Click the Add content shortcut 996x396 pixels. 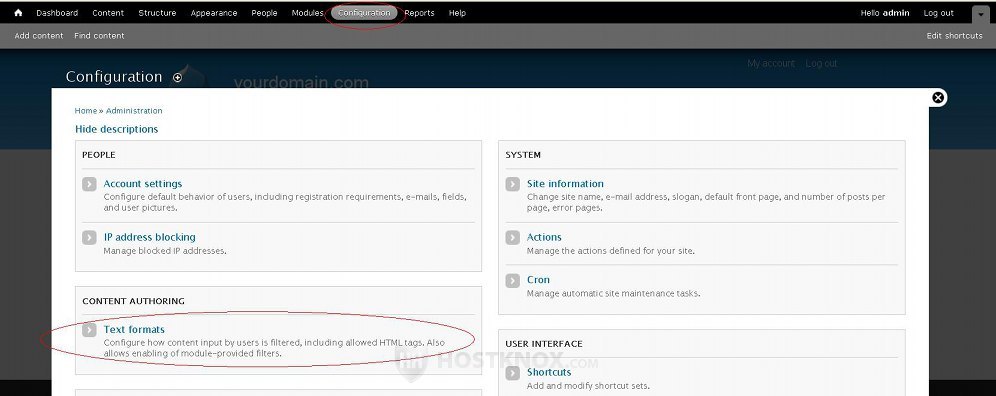[39, 36]
